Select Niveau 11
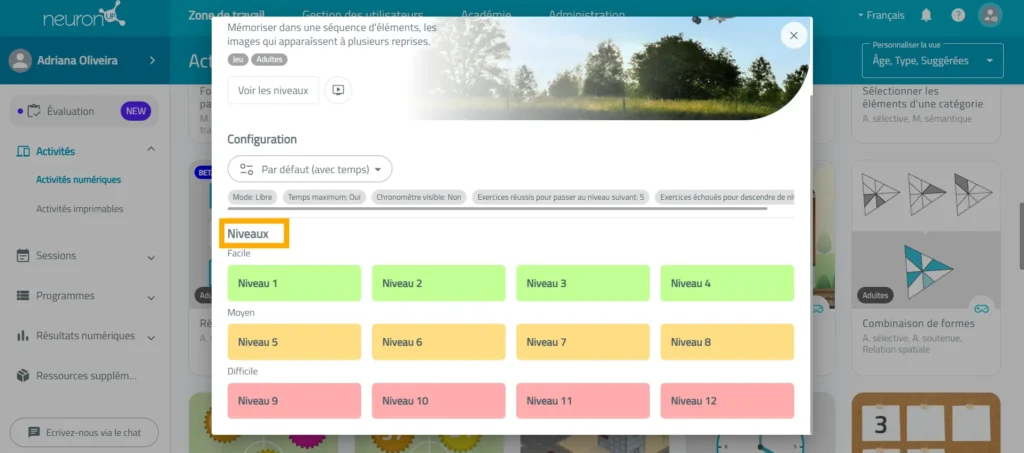 (583, 401)
